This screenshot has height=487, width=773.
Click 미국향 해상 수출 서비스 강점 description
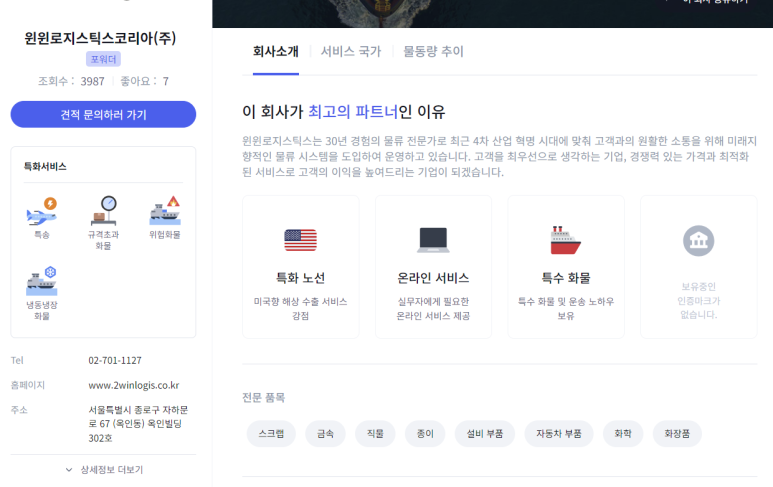tap(300, 309)
